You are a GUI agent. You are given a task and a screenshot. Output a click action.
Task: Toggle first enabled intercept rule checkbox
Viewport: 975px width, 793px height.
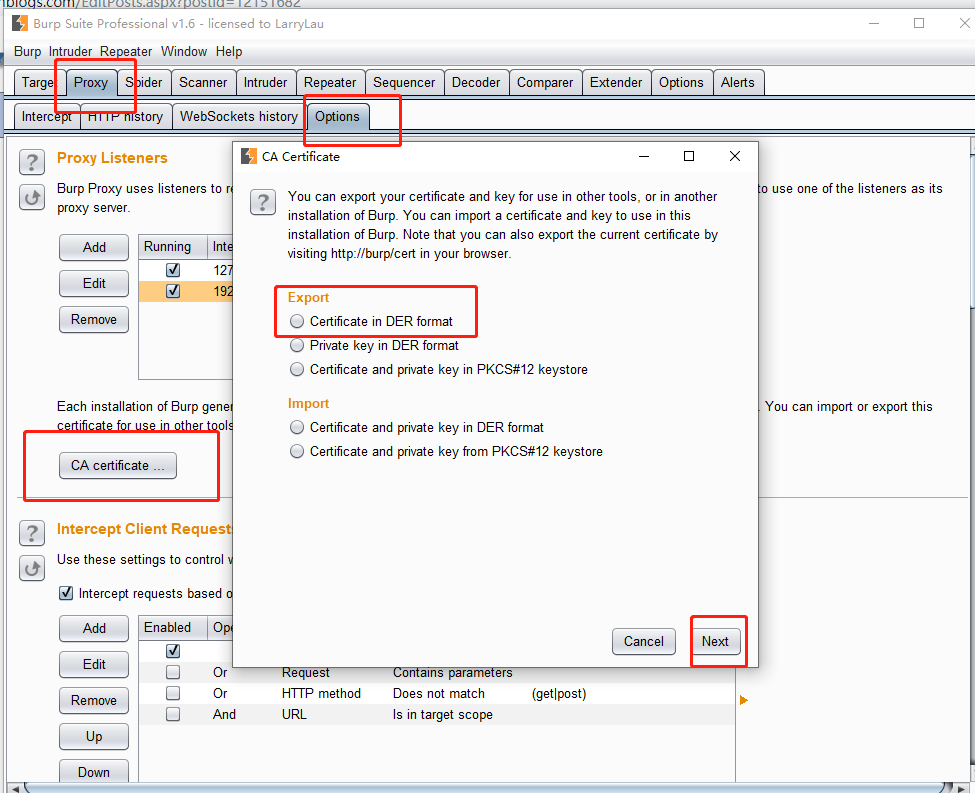173,651
